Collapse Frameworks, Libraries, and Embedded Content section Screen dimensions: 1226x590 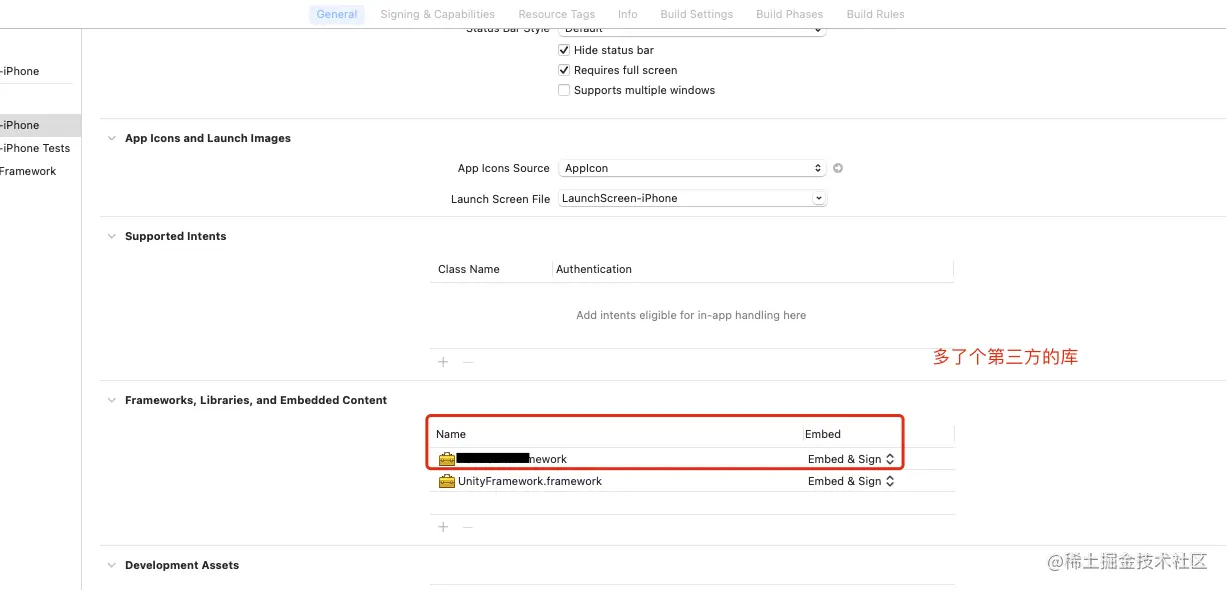pos(111,400)
